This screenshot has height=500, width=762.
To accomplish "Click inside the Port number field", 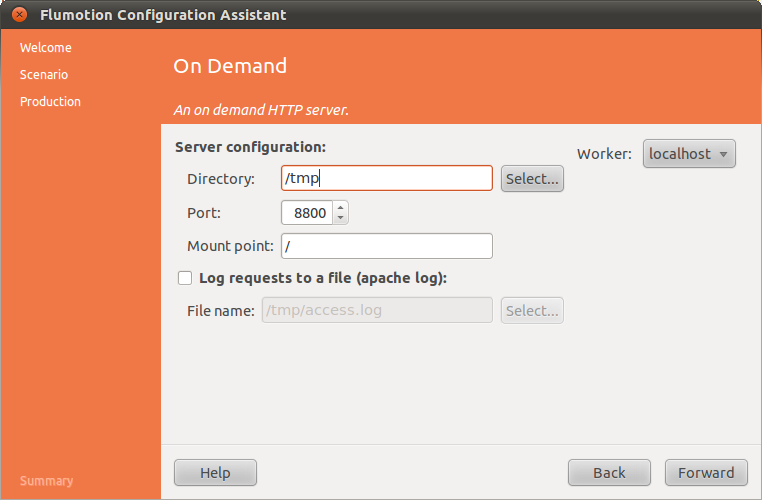I will click(308, 213).
